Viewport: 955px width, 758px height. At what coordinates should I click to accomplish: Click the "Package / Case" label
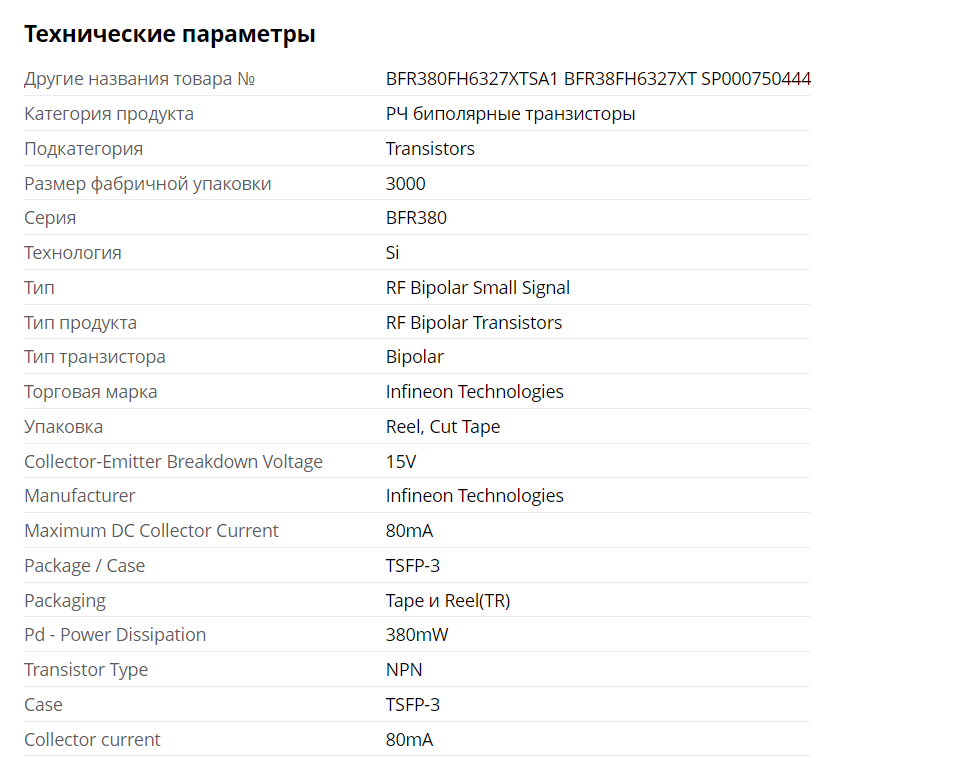pyautogui.click(x=84, y=566)
